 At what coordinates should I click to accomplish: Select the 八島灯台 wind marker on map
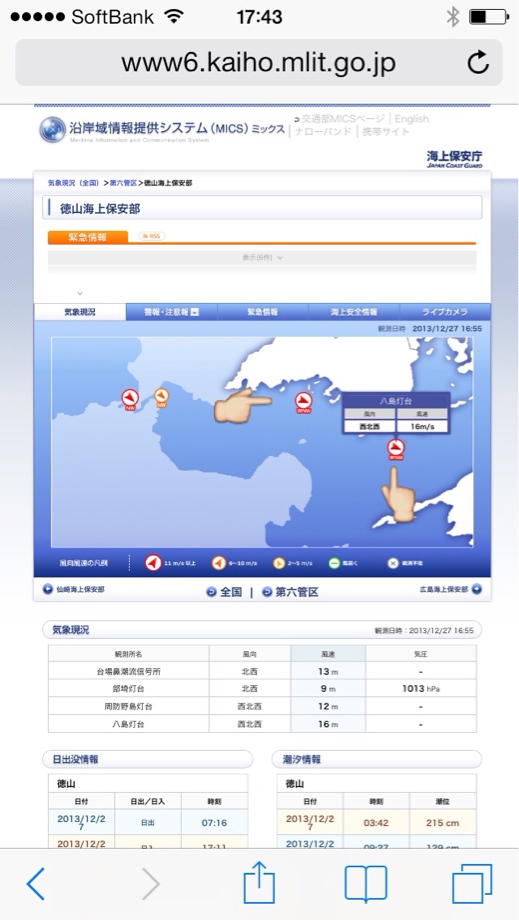click(396, 449)
